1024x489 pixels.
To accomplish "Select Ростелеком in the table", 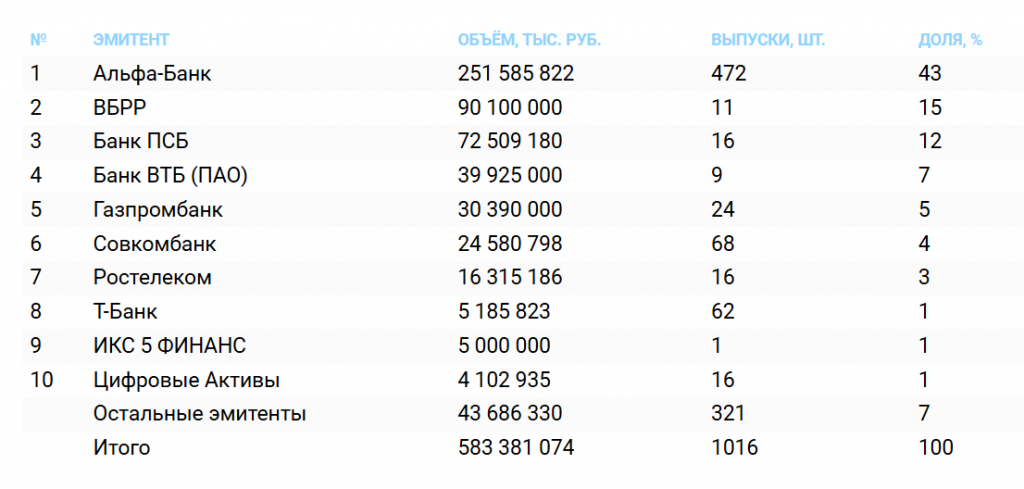I will click(152, 278).
